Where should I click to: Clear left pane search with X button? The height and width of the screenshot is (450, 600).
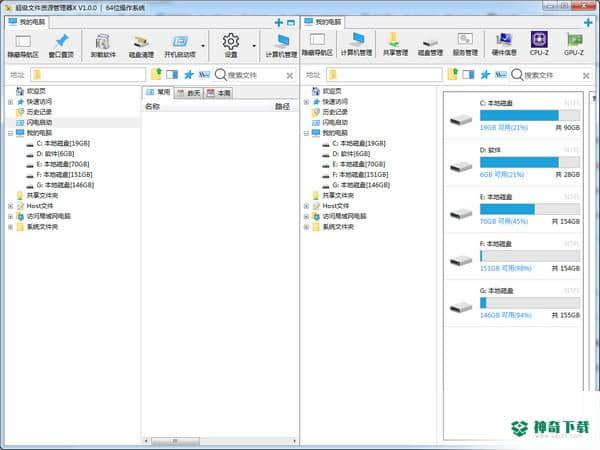click(290, 75)
